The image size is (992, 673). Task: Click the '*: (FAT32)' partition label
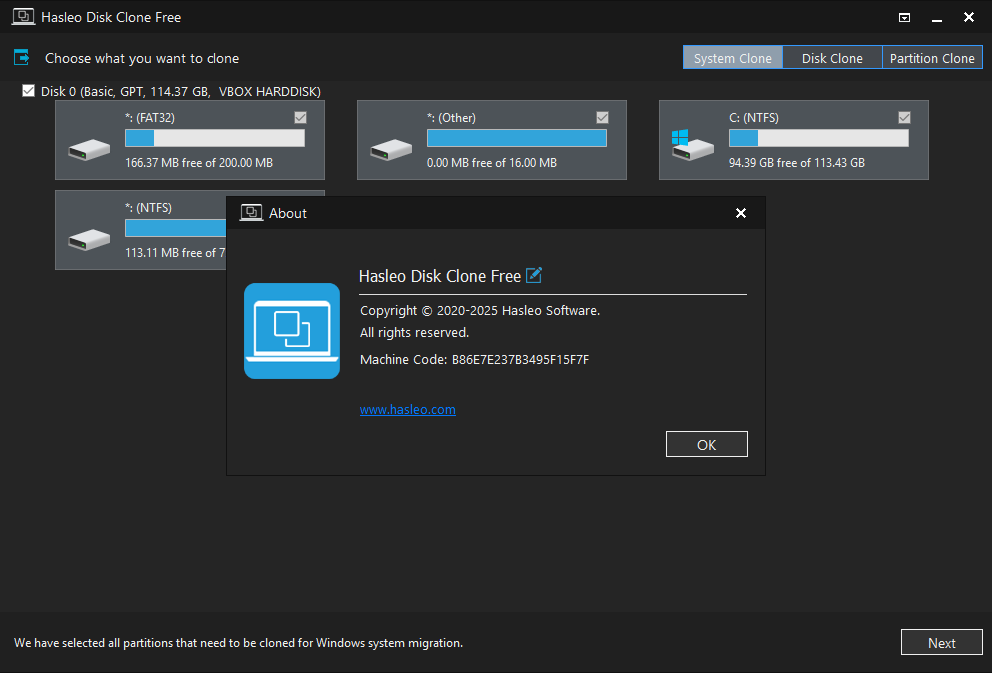(x=150, y=118)
